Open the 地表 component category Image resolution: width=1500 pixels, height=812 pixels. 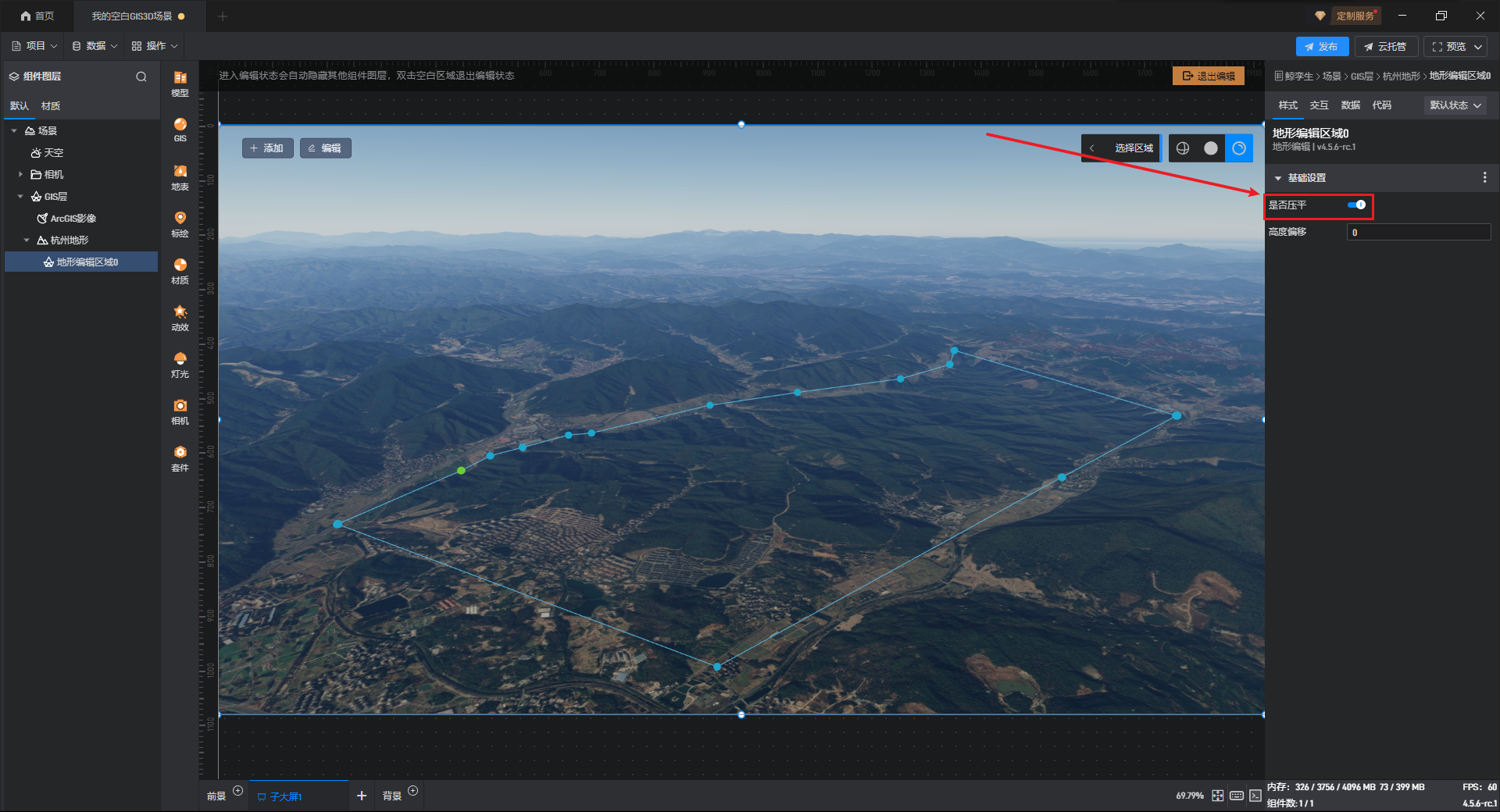pyautogui.click(x=180, y=177)
